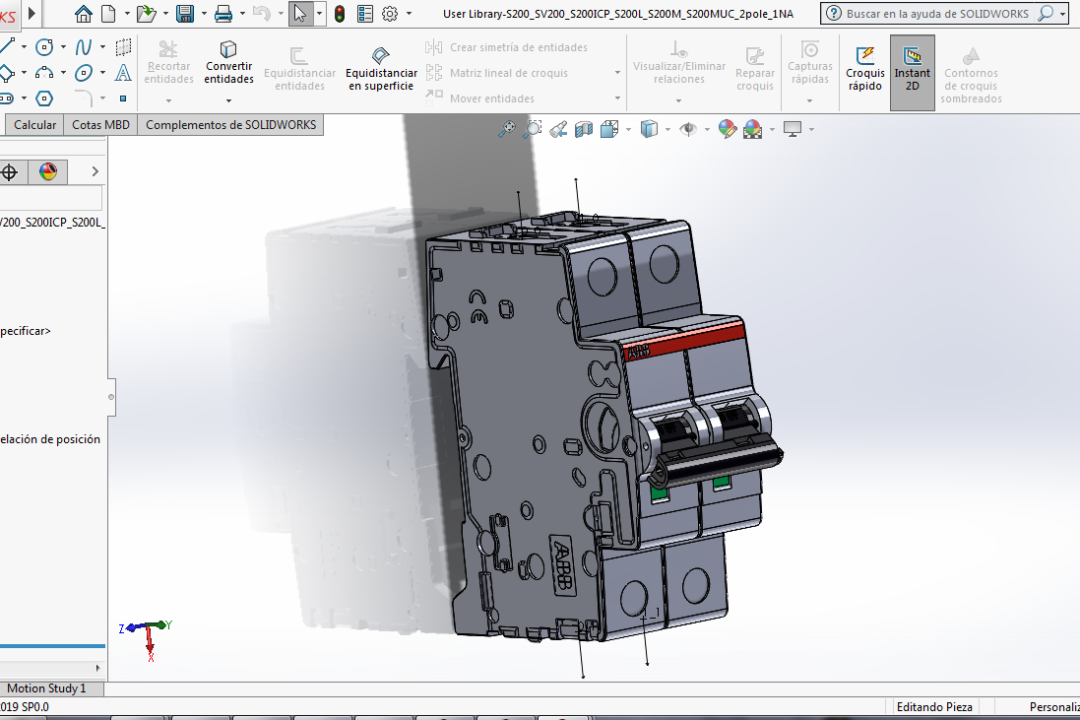Viewport: 1080px width, 720px height.
Task: Select the Circle sketch tool
Action: pos(44,47)
